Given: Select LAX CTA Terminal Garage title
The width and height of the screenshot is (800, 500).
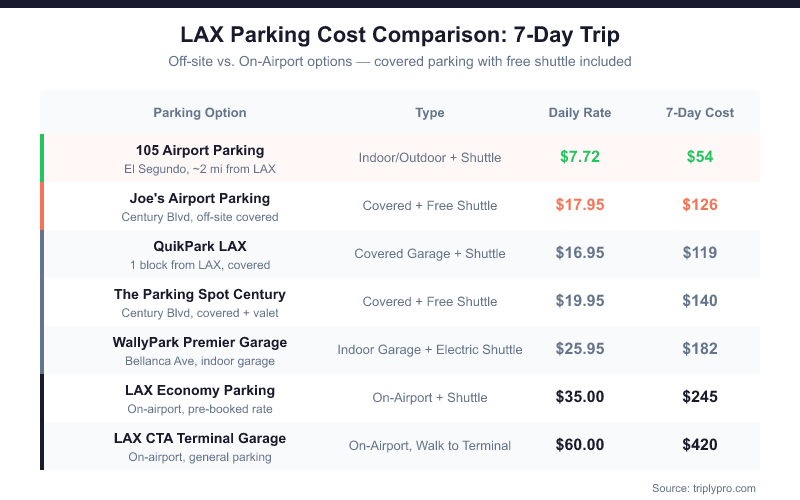Looking at the screenshot, I should pos(200,438).
